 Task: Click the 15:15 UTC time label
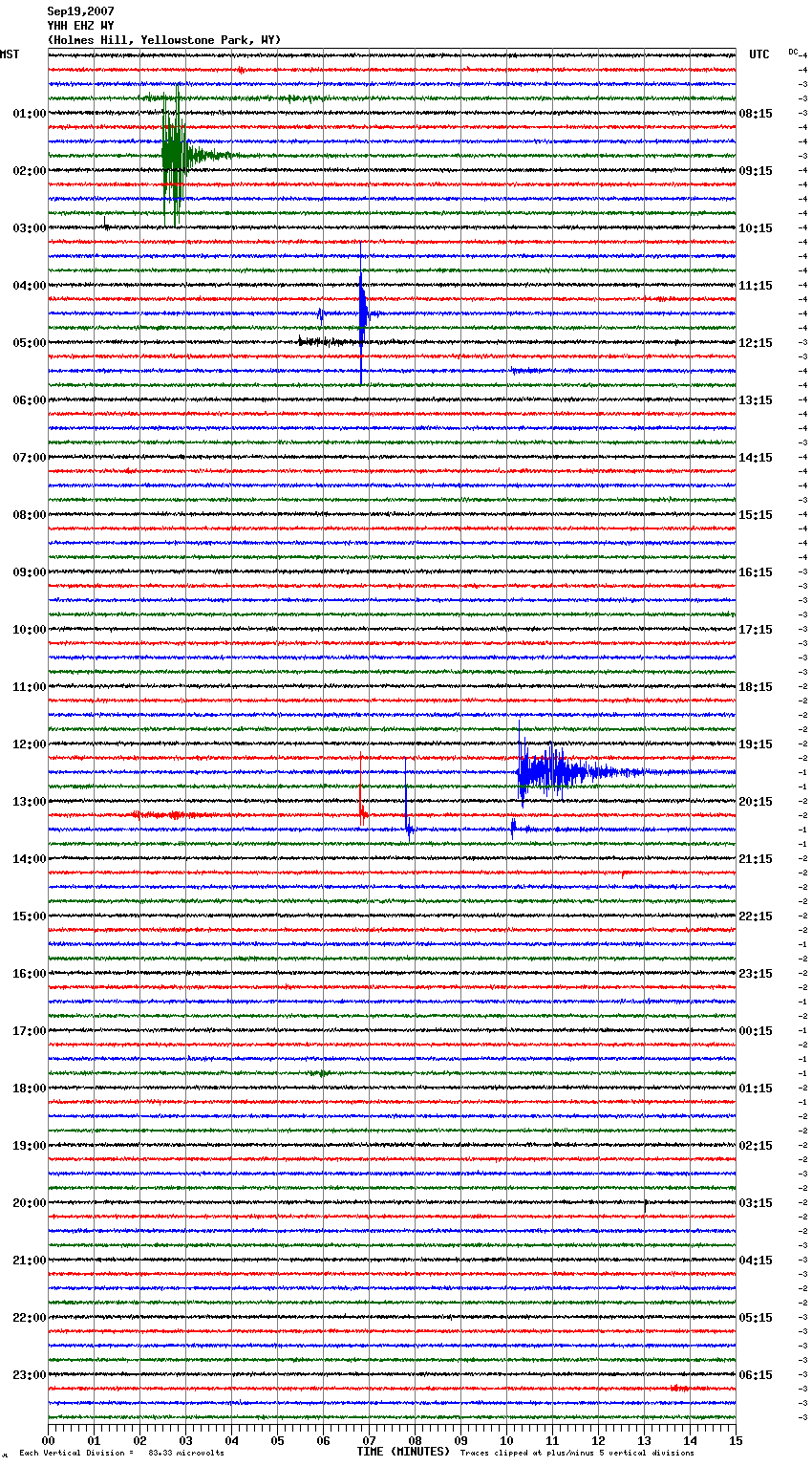coord(756,515)
